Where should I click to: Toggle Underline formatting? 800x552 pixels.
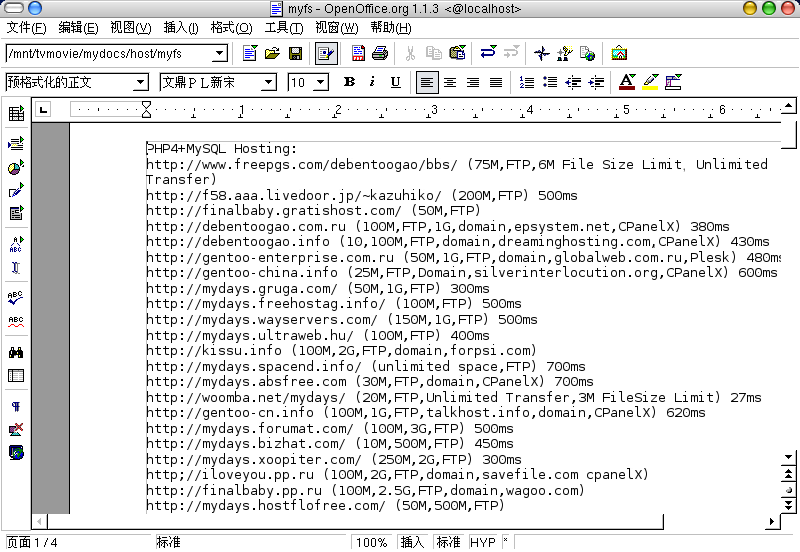(x=395, y=82)
